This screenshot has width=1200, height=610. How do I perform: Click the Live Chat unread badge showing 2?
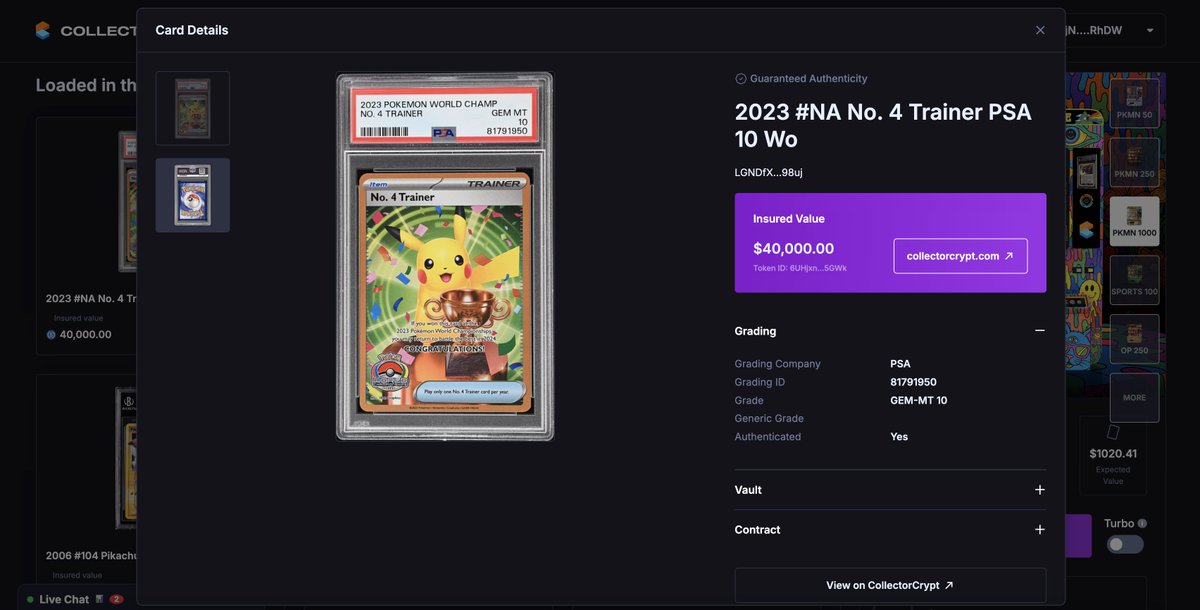click(116, 599)
